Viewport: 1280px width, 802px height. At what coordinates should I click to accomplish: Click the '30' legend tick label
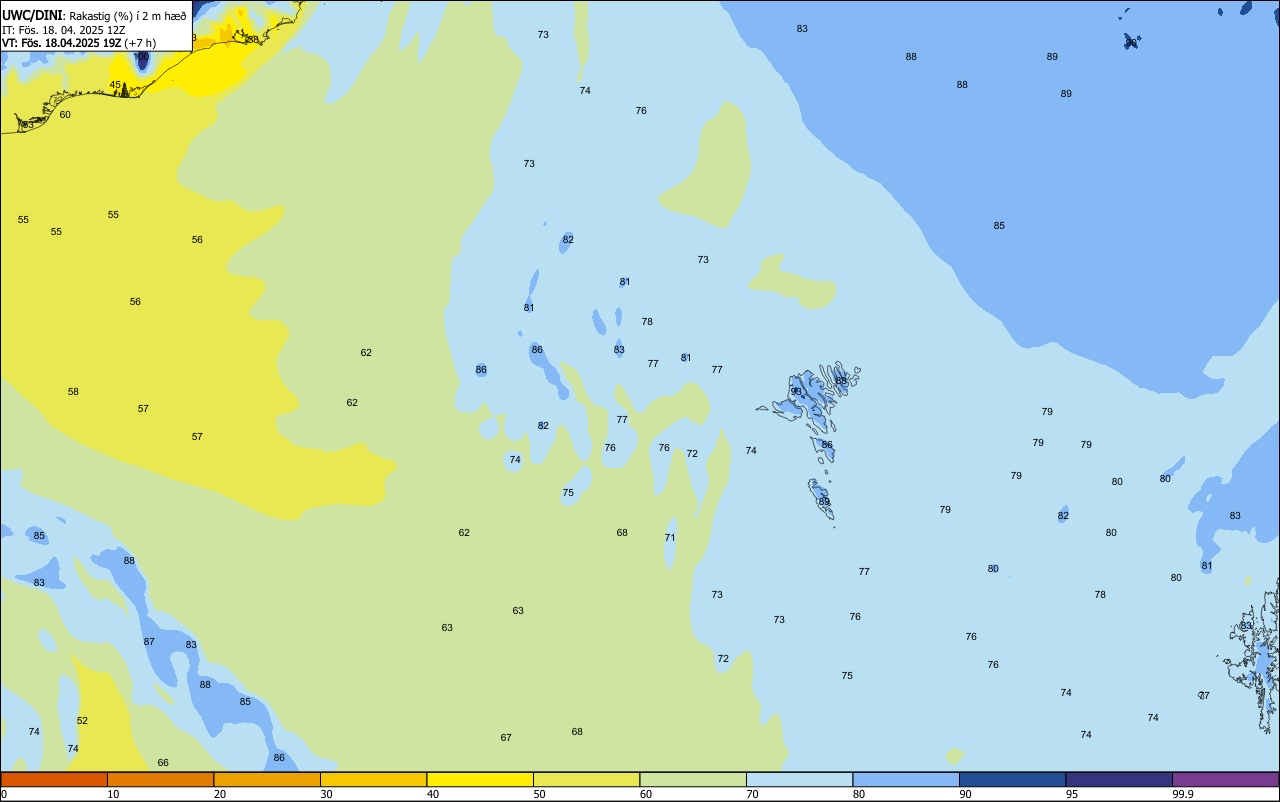point(327,794)
